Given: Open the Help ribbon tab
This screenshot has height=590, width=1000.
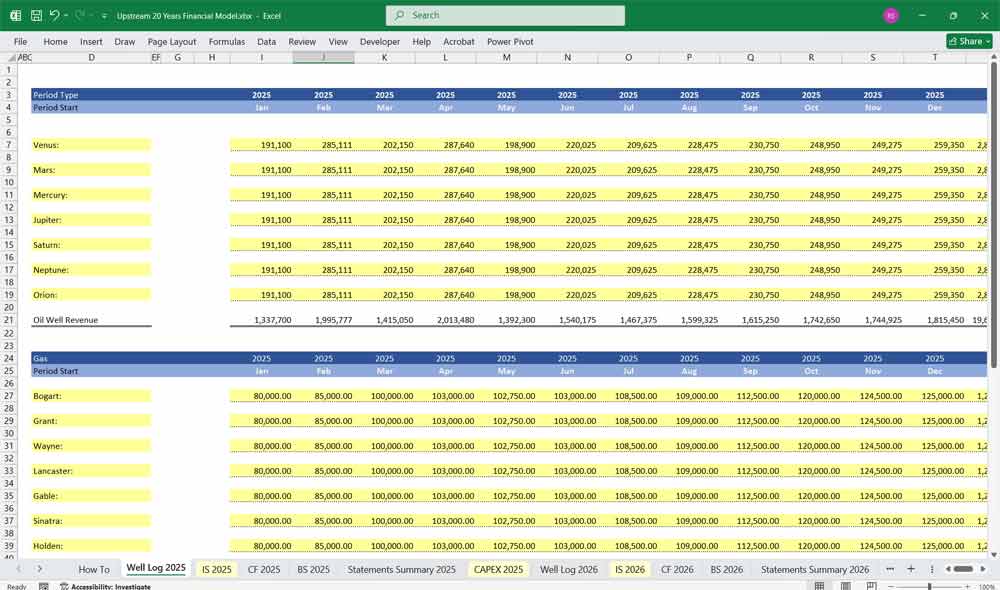Looking at the screenshot, I should click(421, 41).
